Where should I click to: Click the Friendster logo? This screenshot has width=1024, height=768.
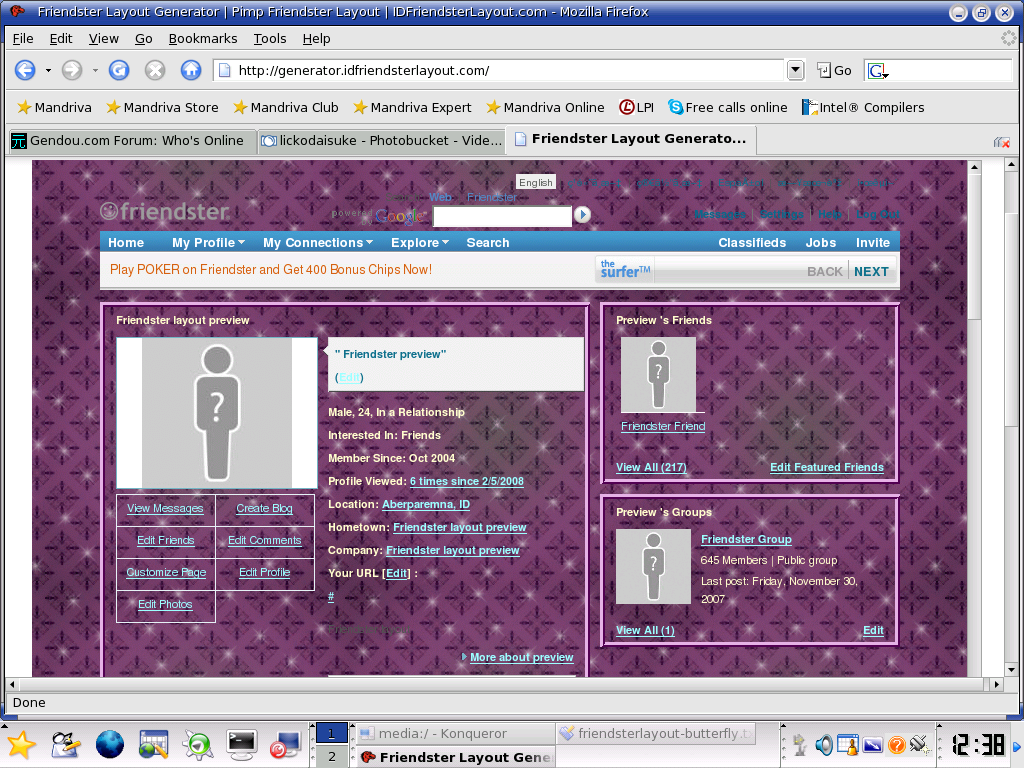[165, 212]
